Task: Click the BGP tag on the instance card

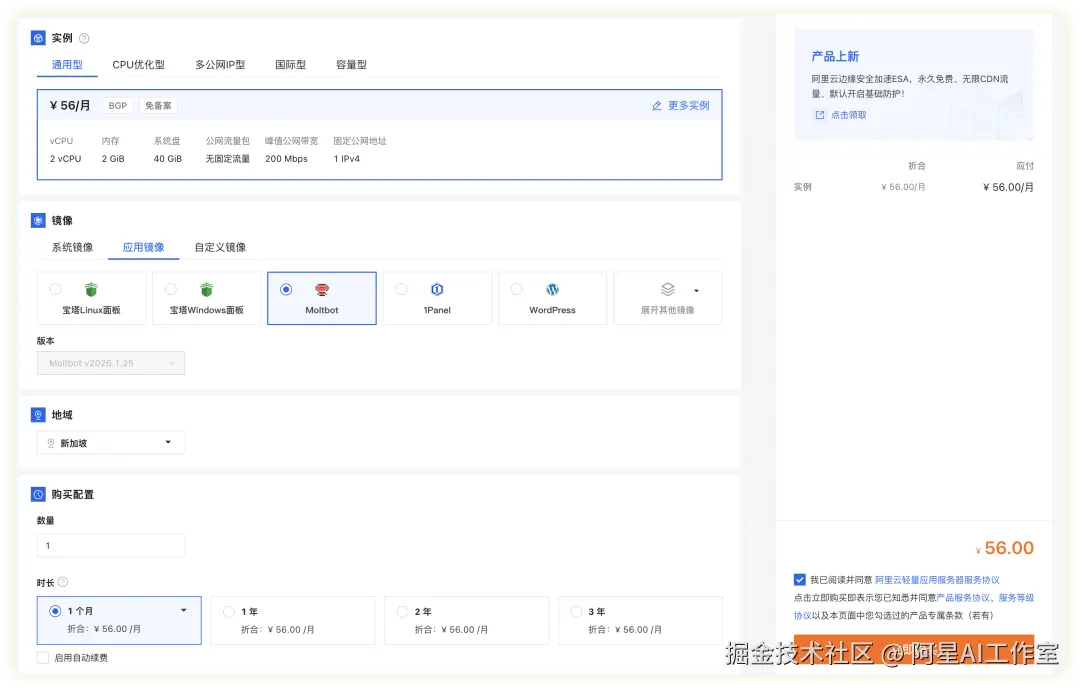Action: tap(118, 105)
